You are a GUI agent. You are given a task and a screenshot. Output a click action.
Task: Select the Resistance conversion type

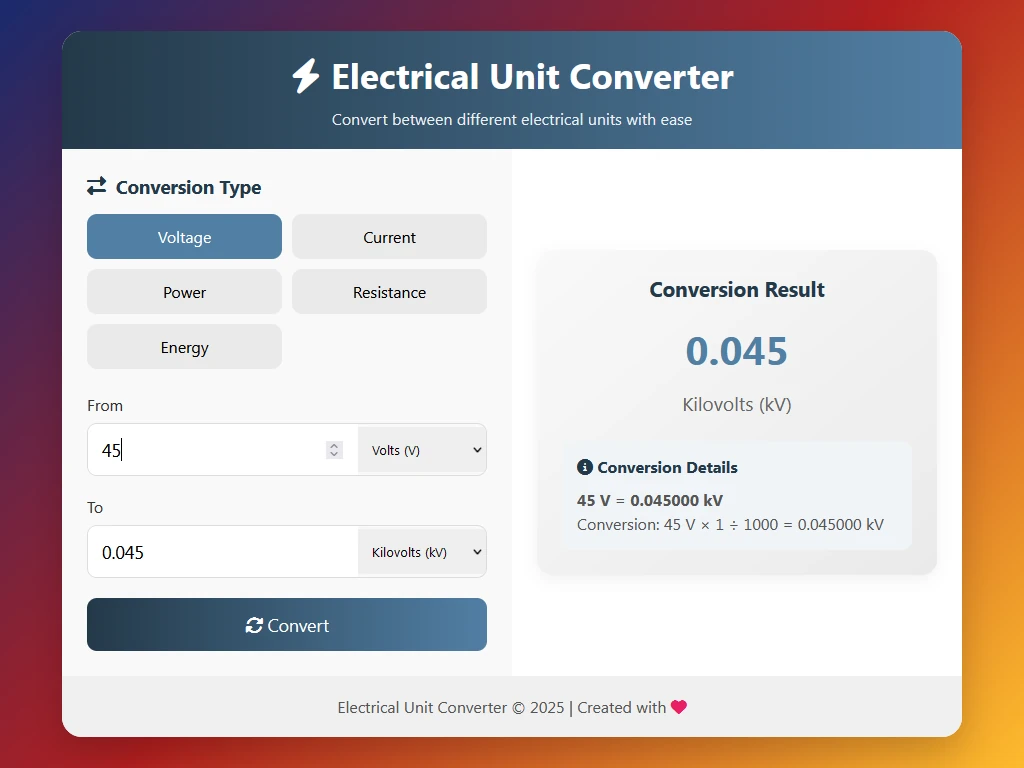[389, 292]
